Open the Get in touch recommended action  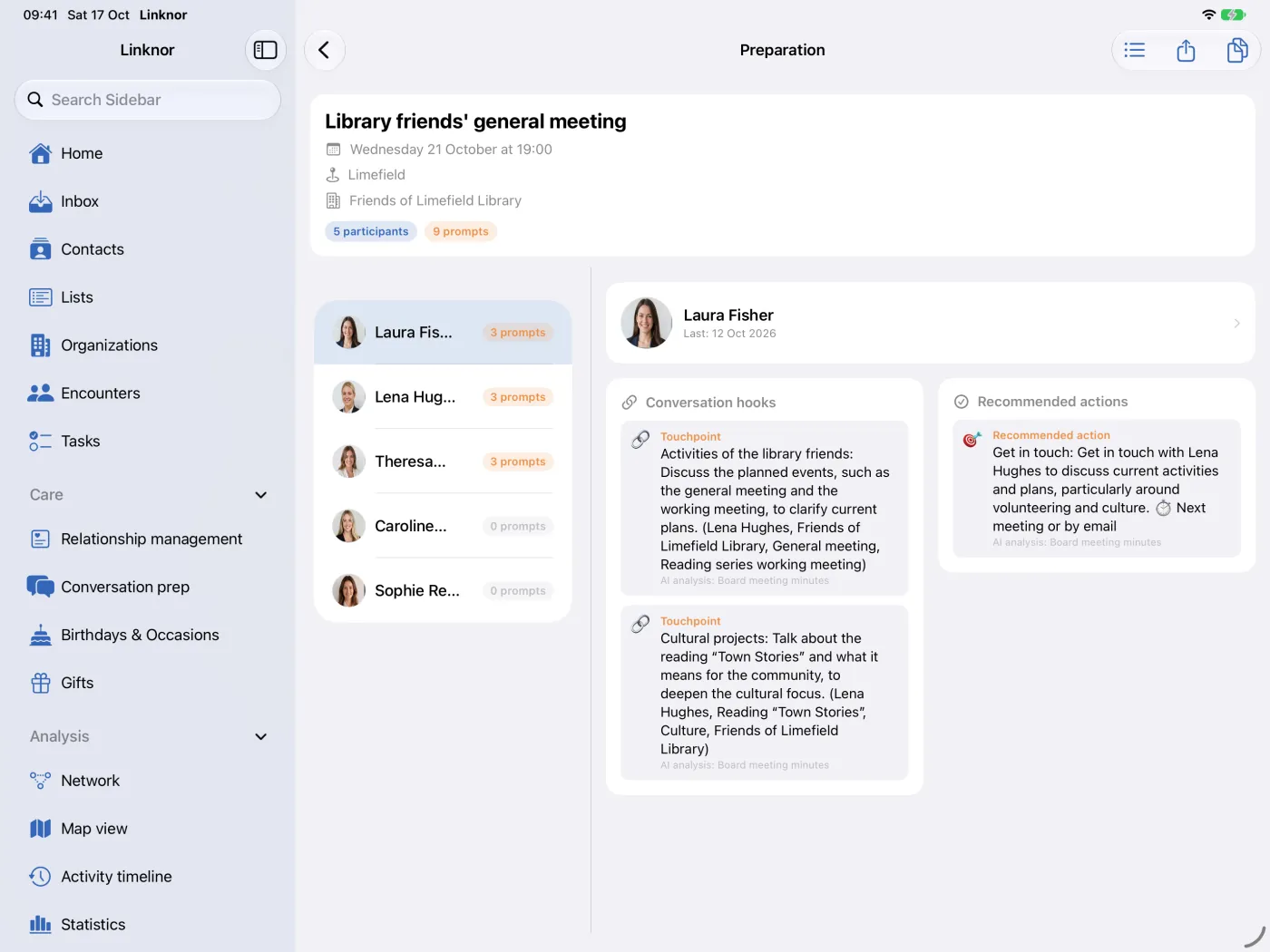(1097, 489)
